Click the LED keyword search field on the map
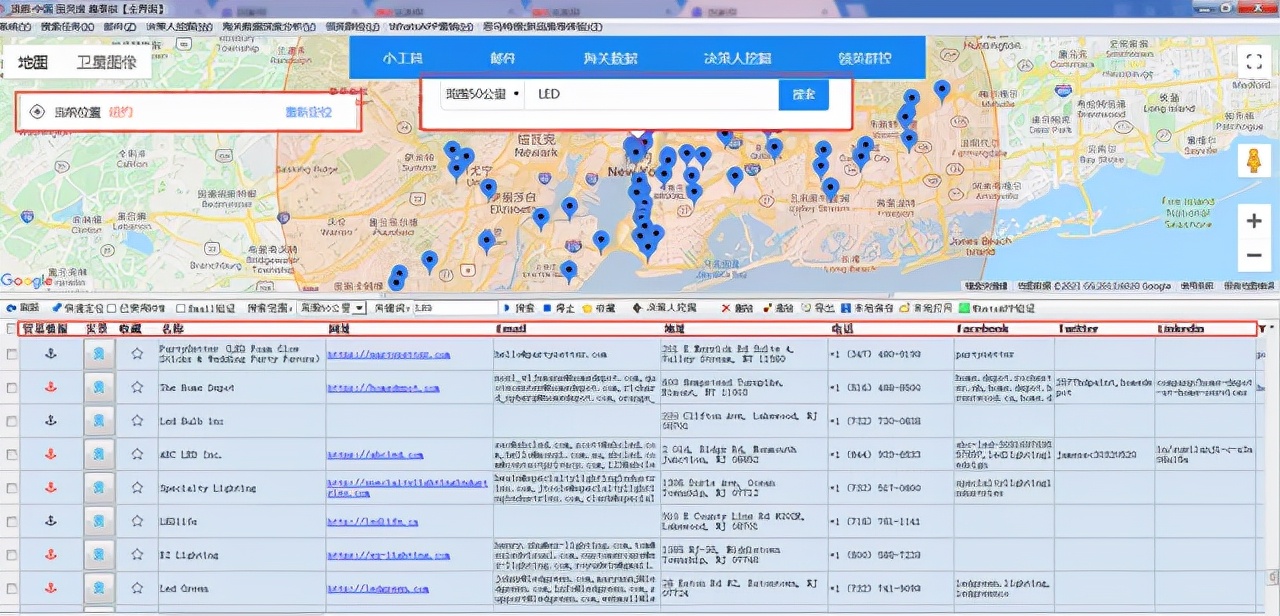 [x=653, y=94]
